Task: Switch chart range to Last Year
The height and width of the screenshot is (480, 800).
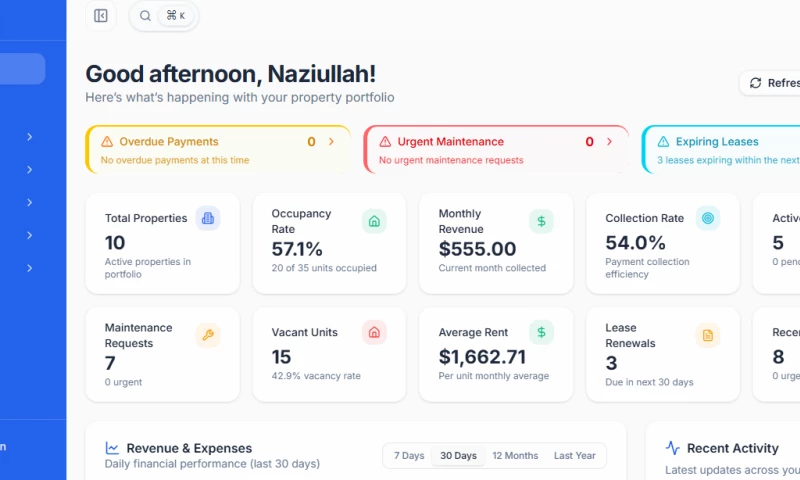Action: (574, 456)
